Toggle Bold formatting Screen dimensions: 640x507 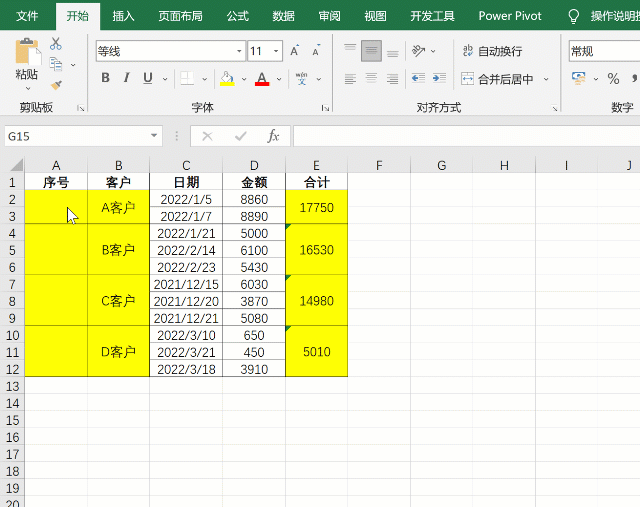(106, 78)
